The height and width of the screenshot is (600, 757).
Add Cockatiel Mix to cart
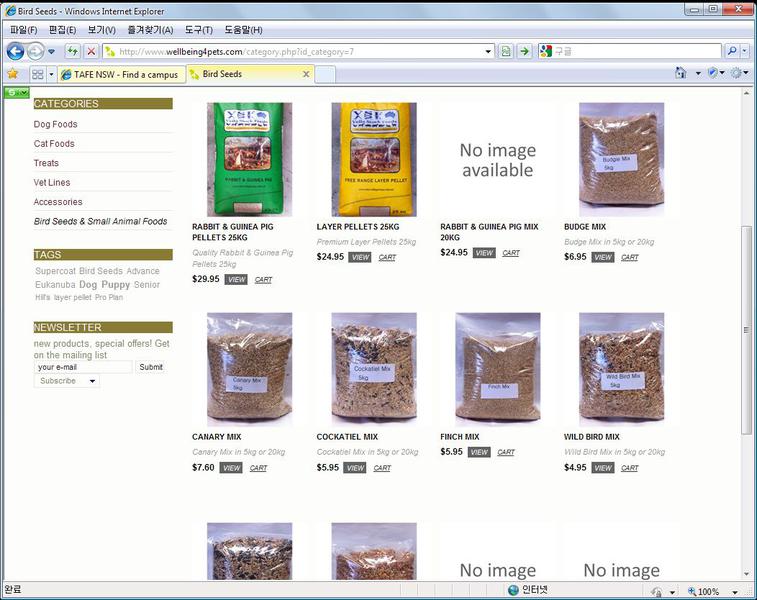382,468
